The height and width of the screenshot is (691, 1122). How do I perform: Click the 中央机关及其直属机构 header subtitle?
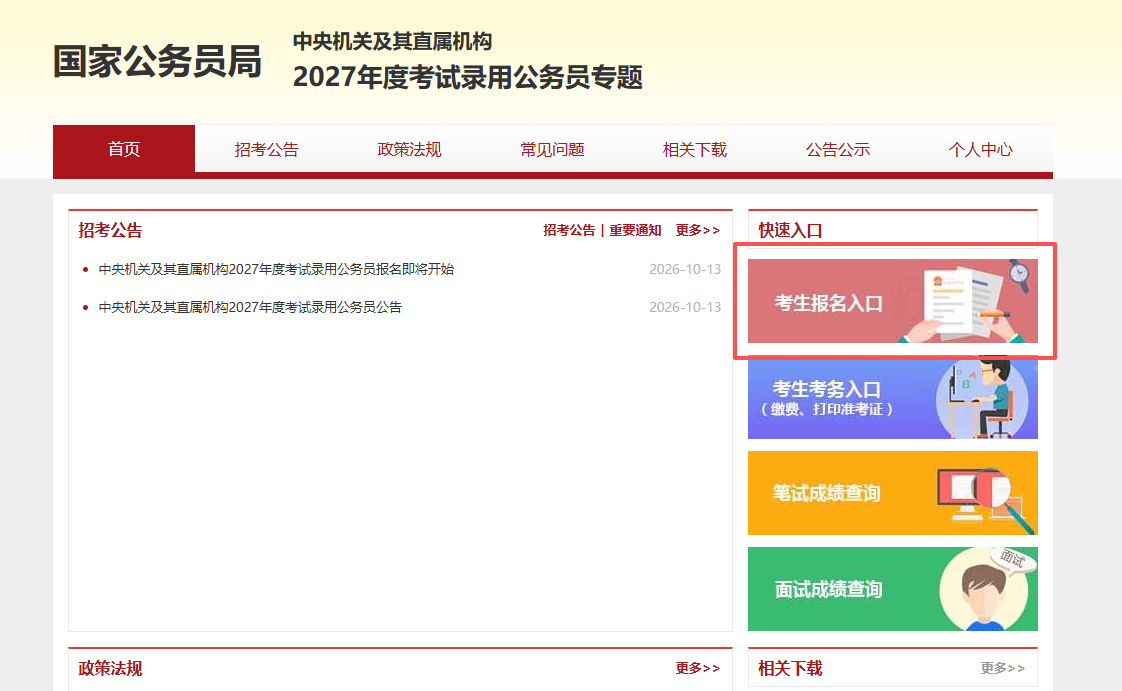[x=392, y=41]
